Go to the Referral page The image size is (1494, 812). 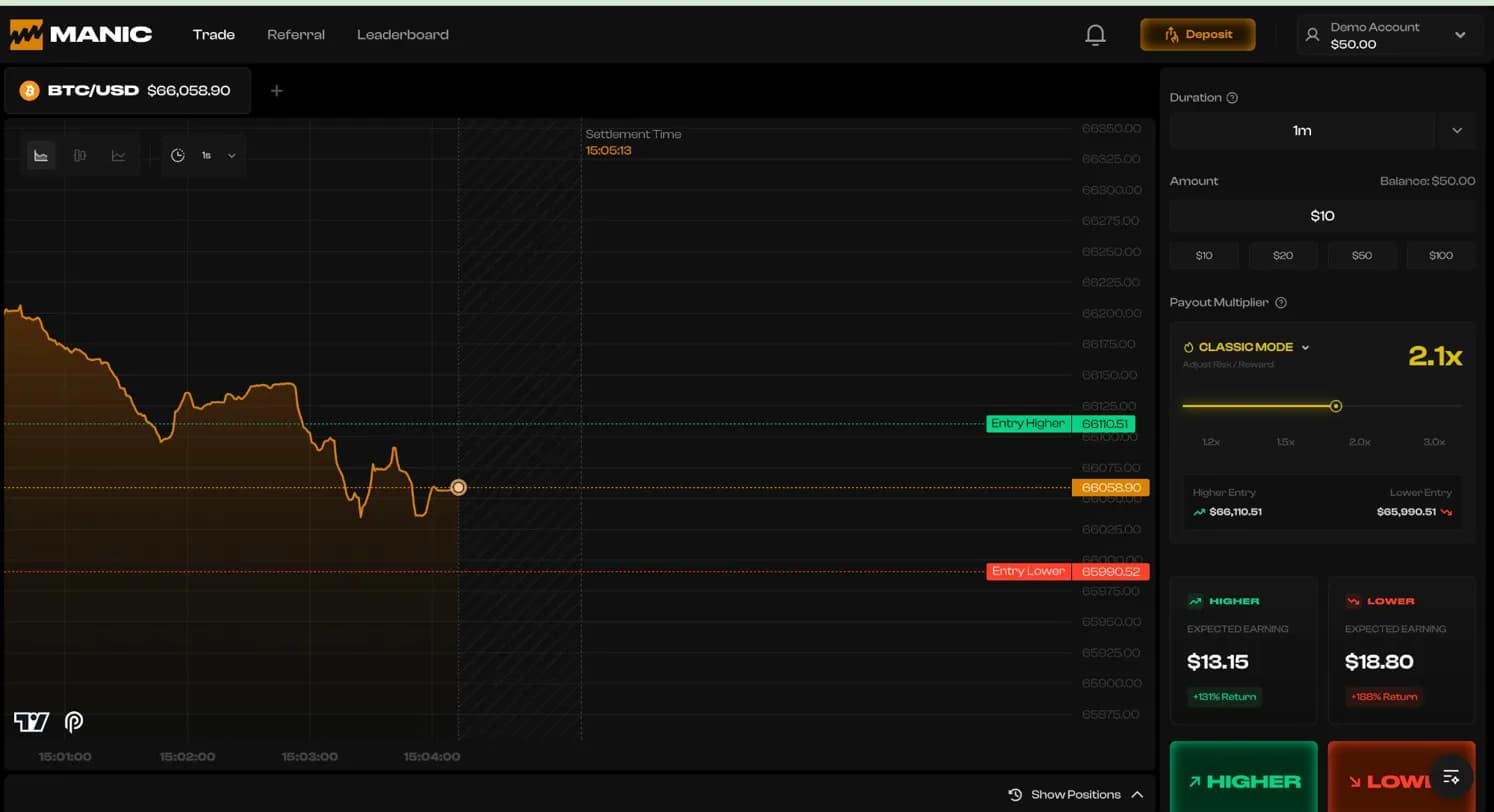[296, 35]
